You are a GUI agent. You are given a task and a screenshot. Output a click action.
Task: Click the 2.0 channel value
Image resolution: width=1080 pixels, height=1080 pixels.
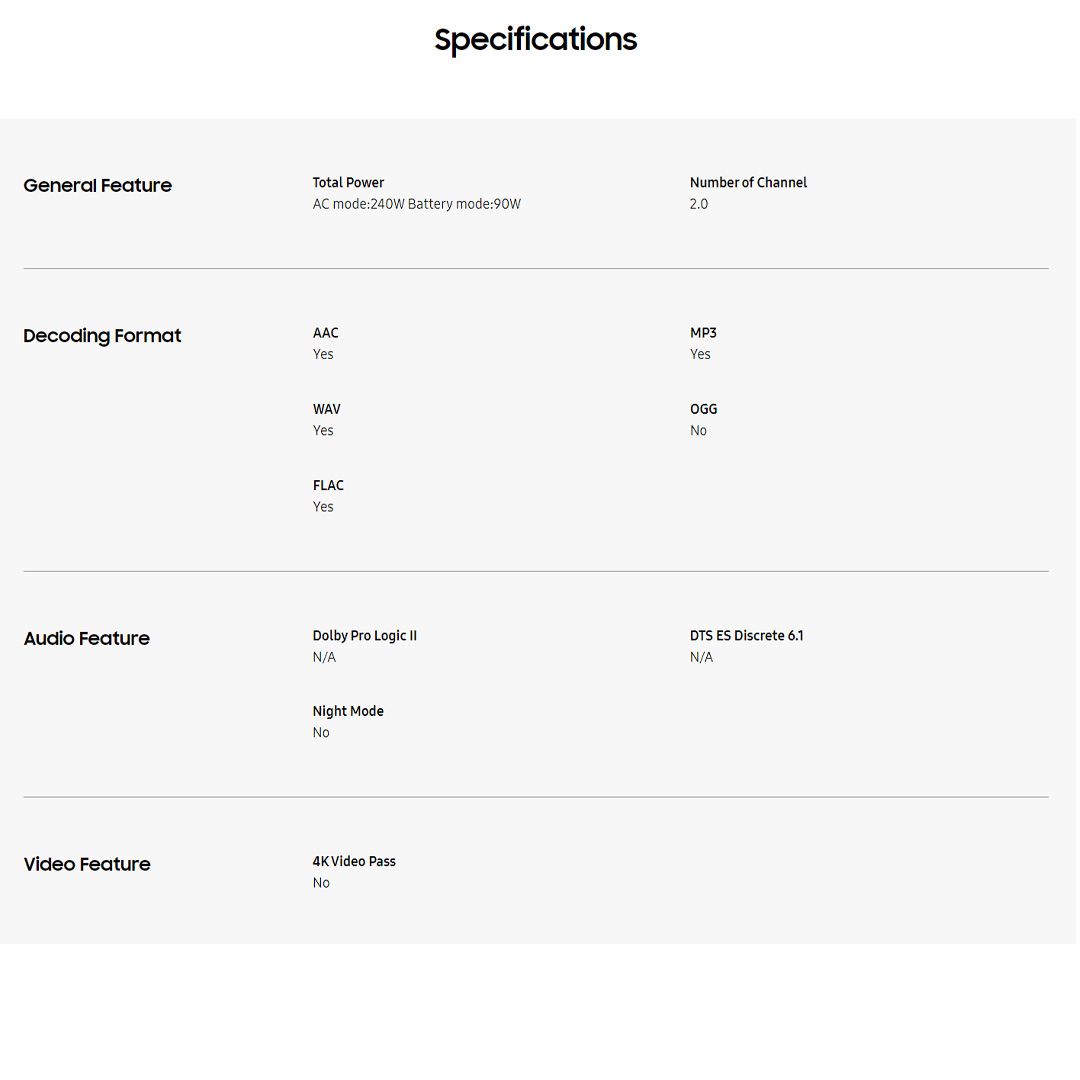[x=699, y=204]
